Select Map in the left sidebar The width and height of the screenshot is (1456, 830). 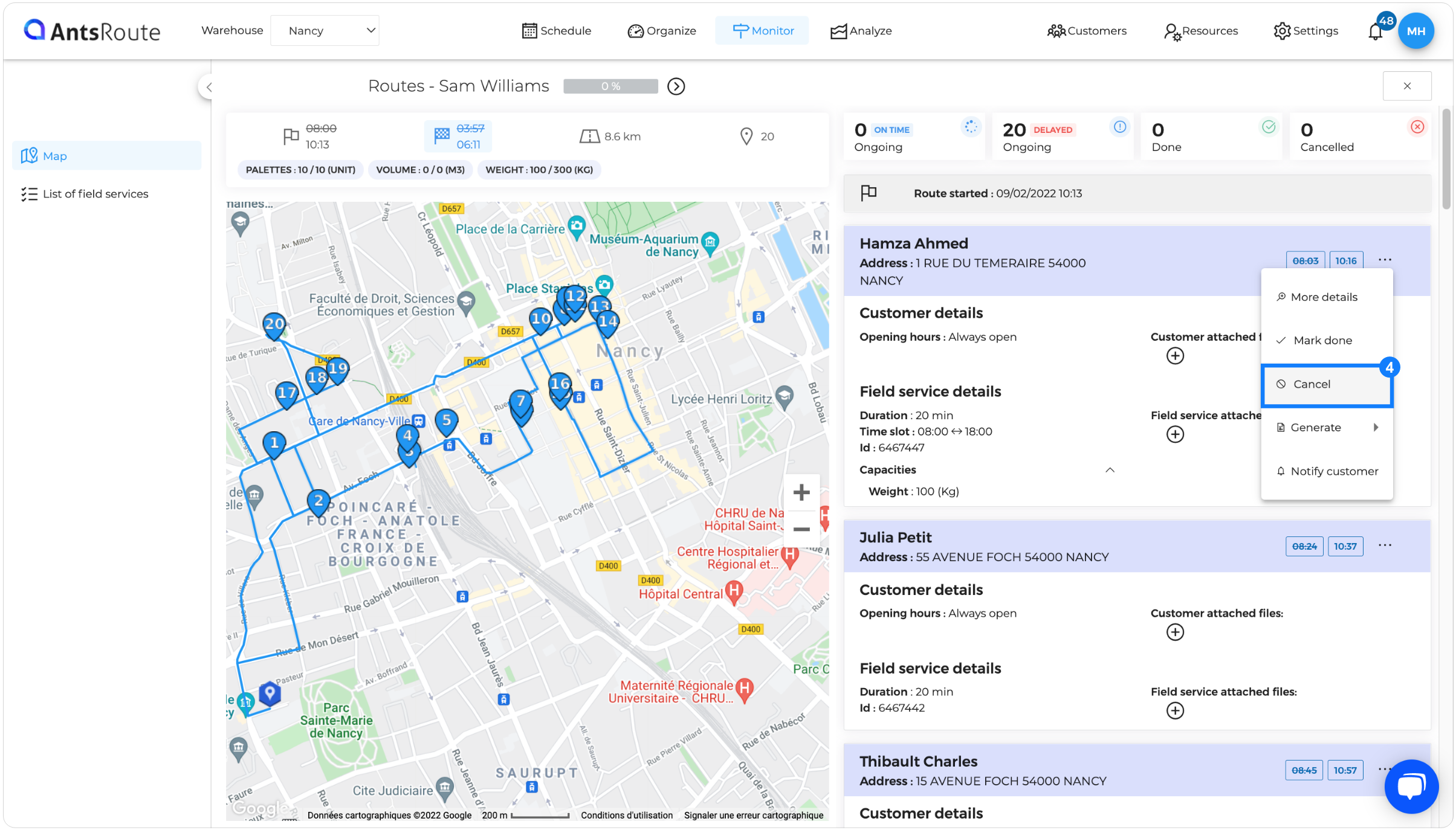point(106,156)
